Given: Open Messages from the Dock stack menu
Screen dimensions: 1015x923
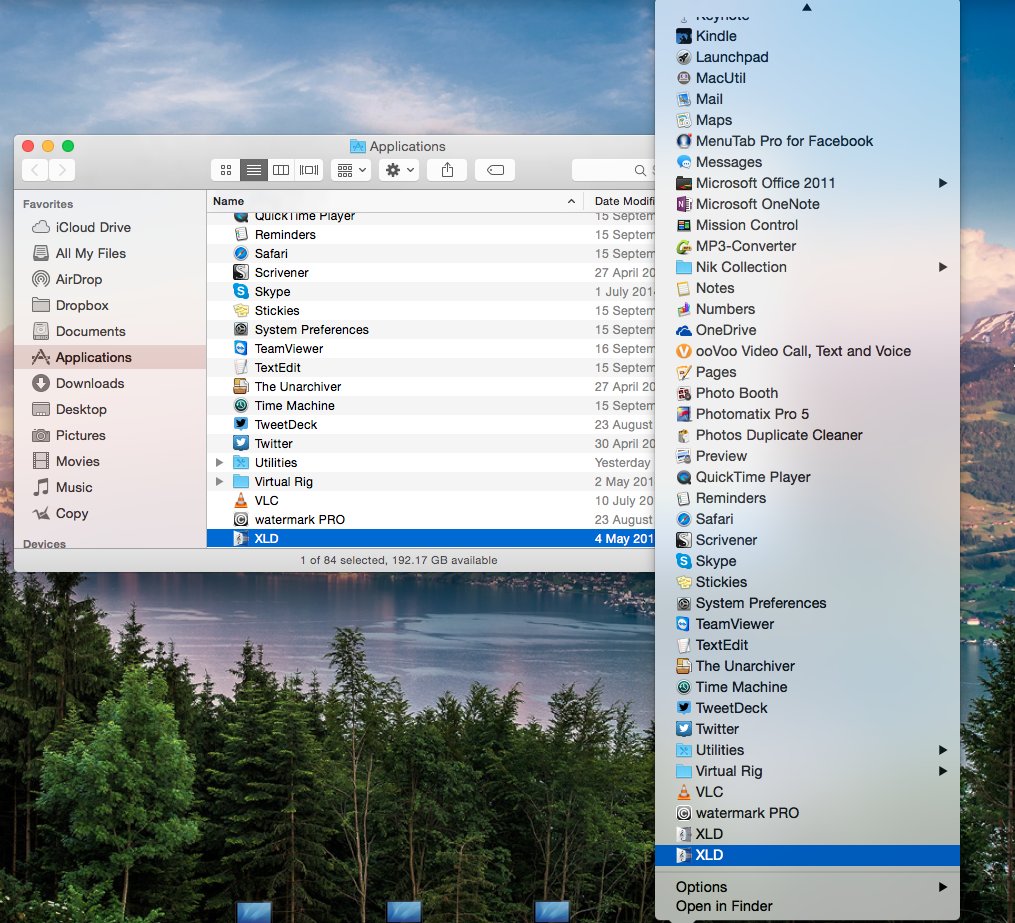Looking at the screenshot, I should click(807, 162).
